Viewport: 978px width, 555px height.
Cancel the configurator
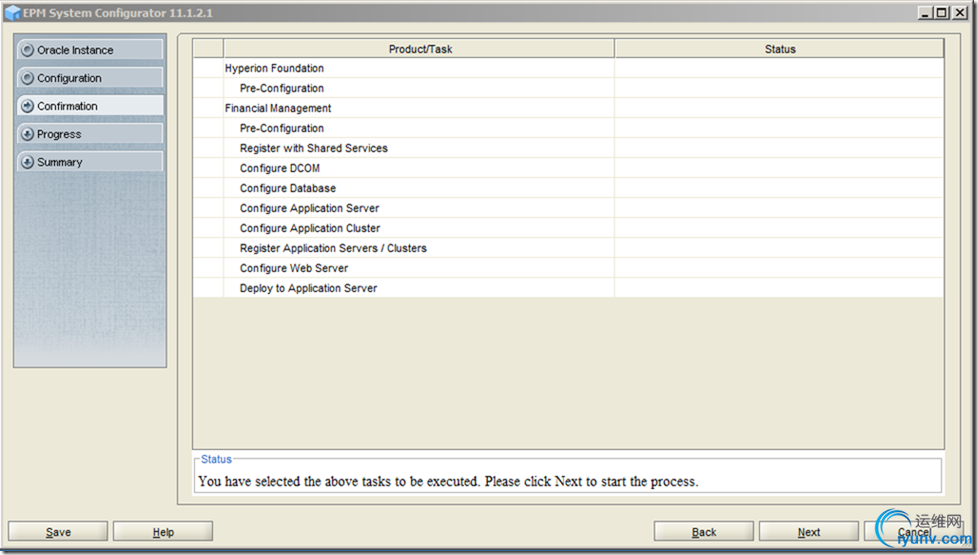(914, 532)
